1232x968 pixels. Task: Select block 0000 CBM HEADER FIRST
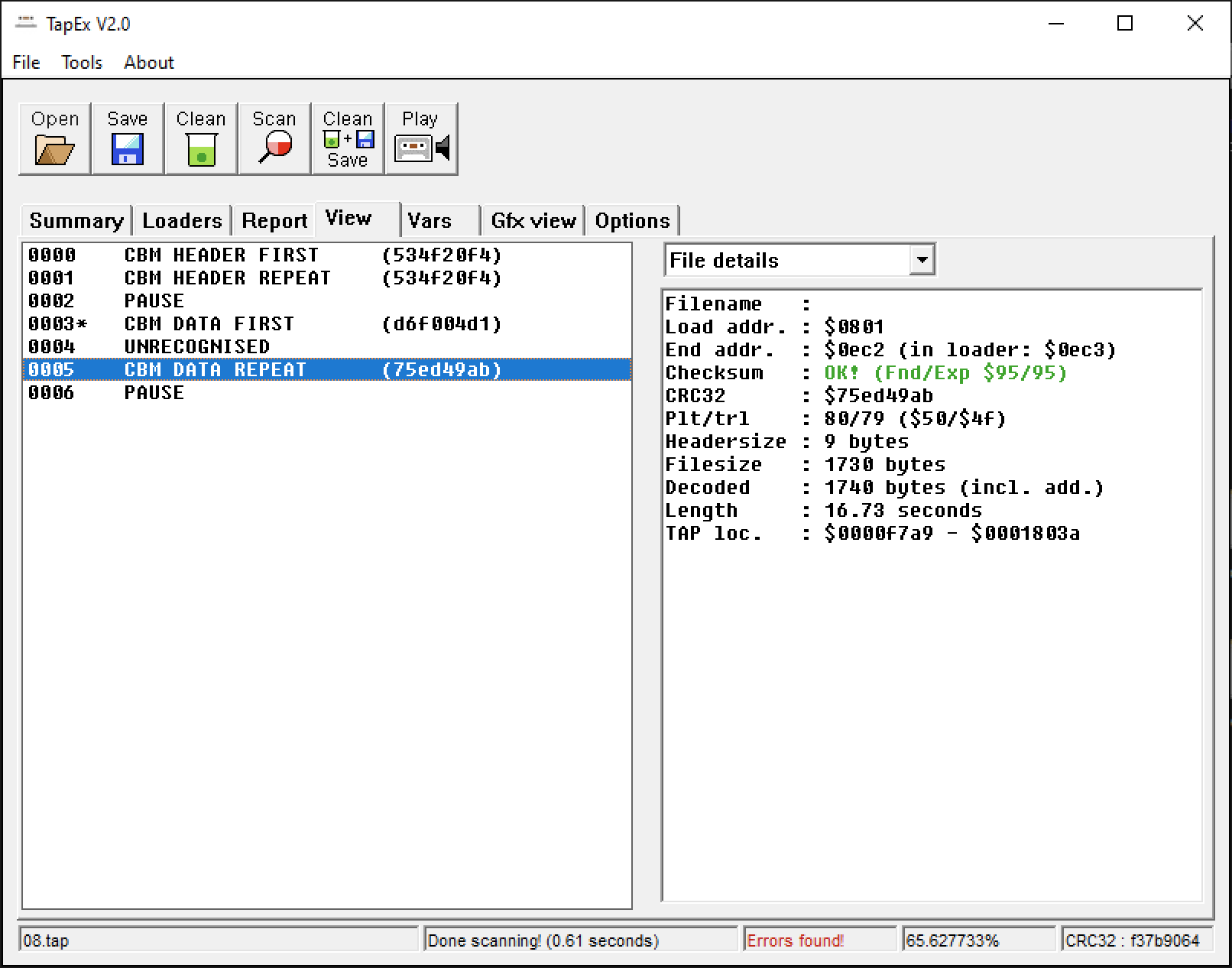coord(221,255)
